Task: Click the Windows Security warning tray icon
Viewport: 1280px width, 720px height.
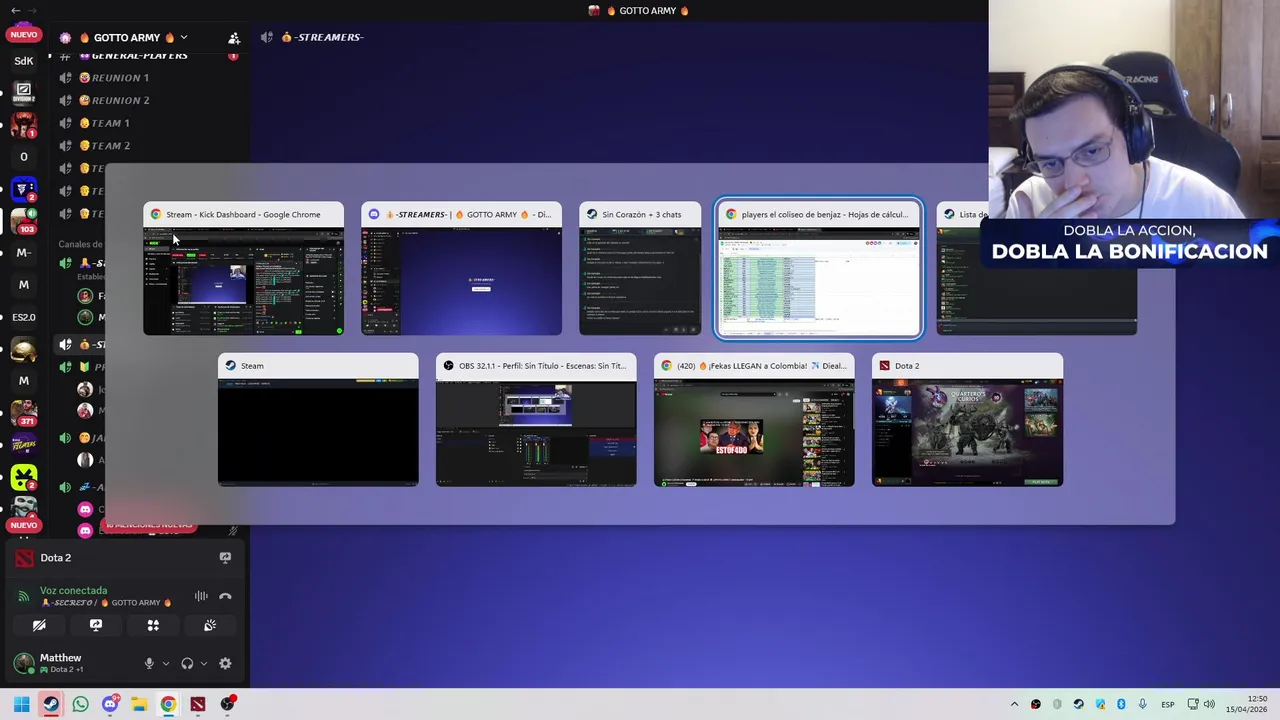Action: pos(1099,704)
